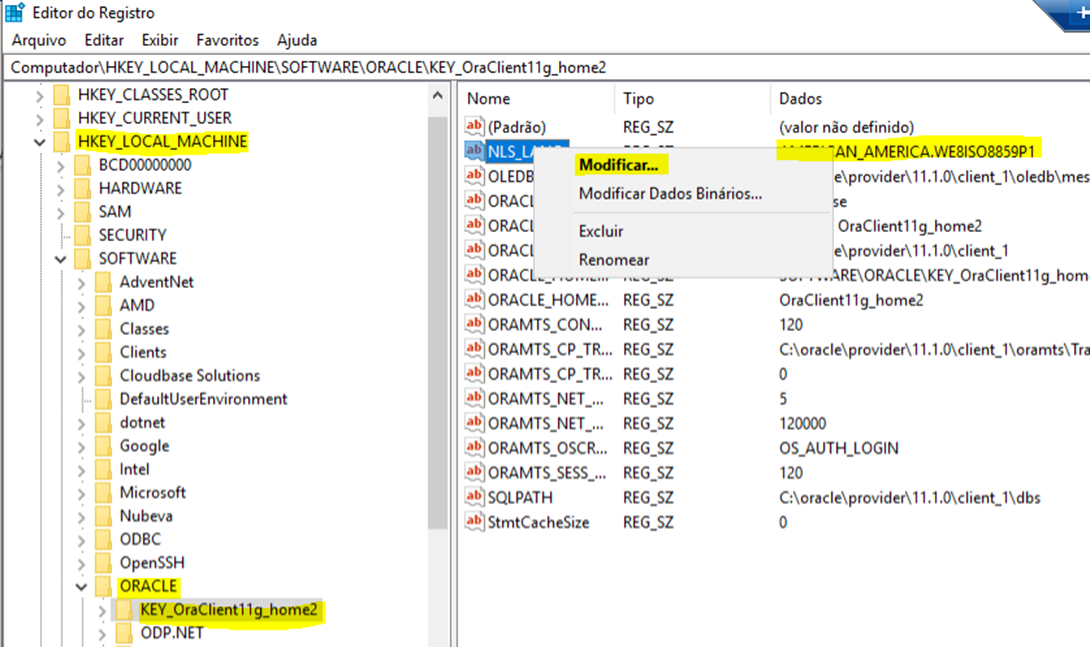
Task: Select the Intel folder icon
Action: coord(103,469)
